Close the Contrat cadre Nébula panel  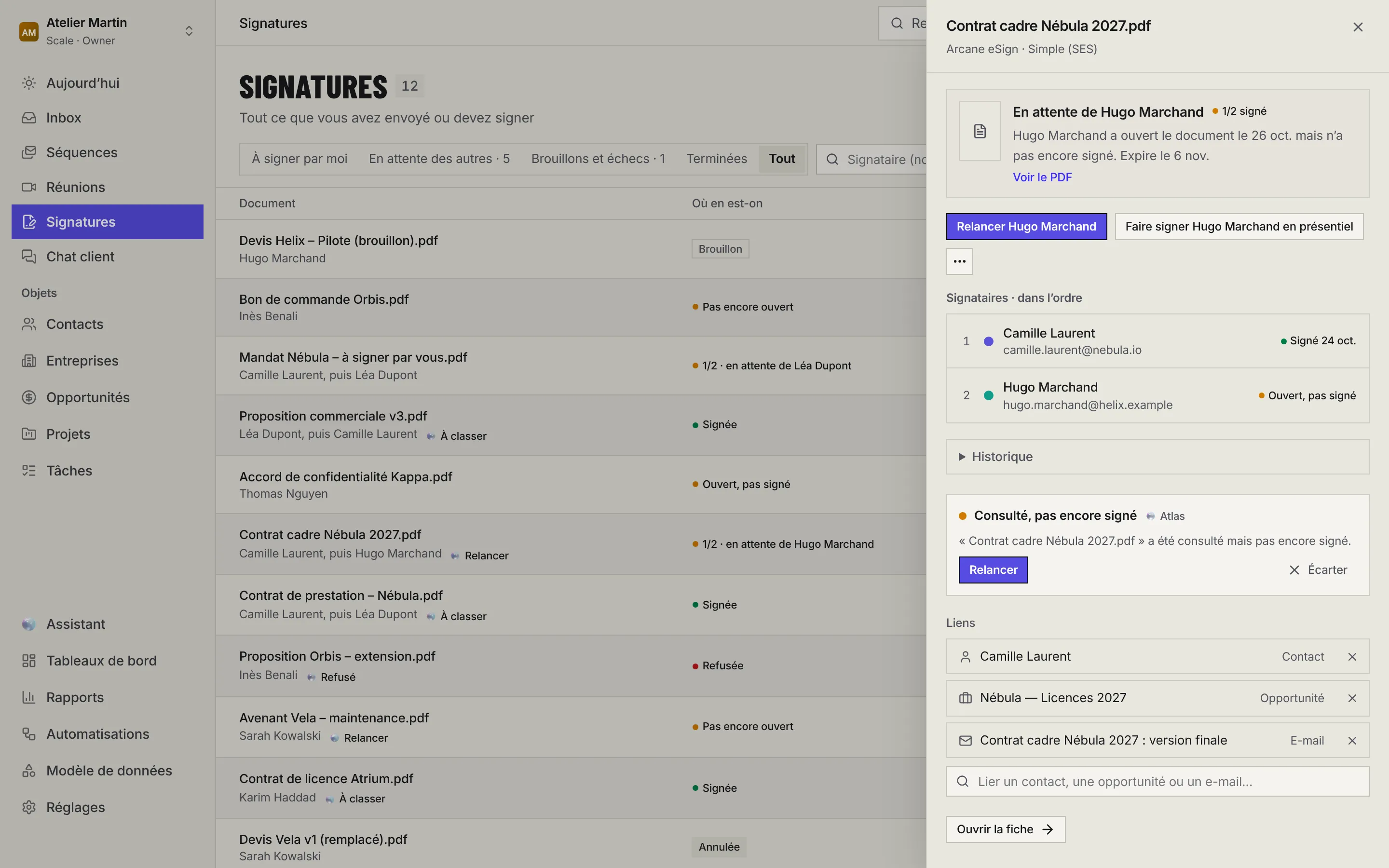[1358, 27]
